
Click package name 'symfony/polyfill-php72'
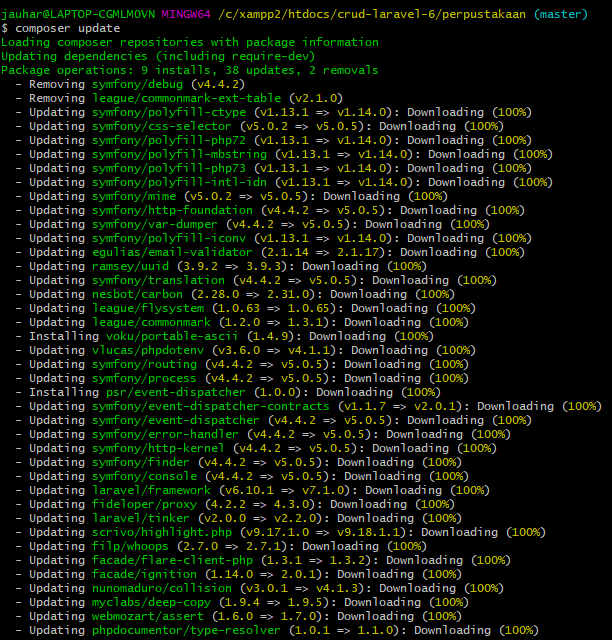(x=169, y=140)
